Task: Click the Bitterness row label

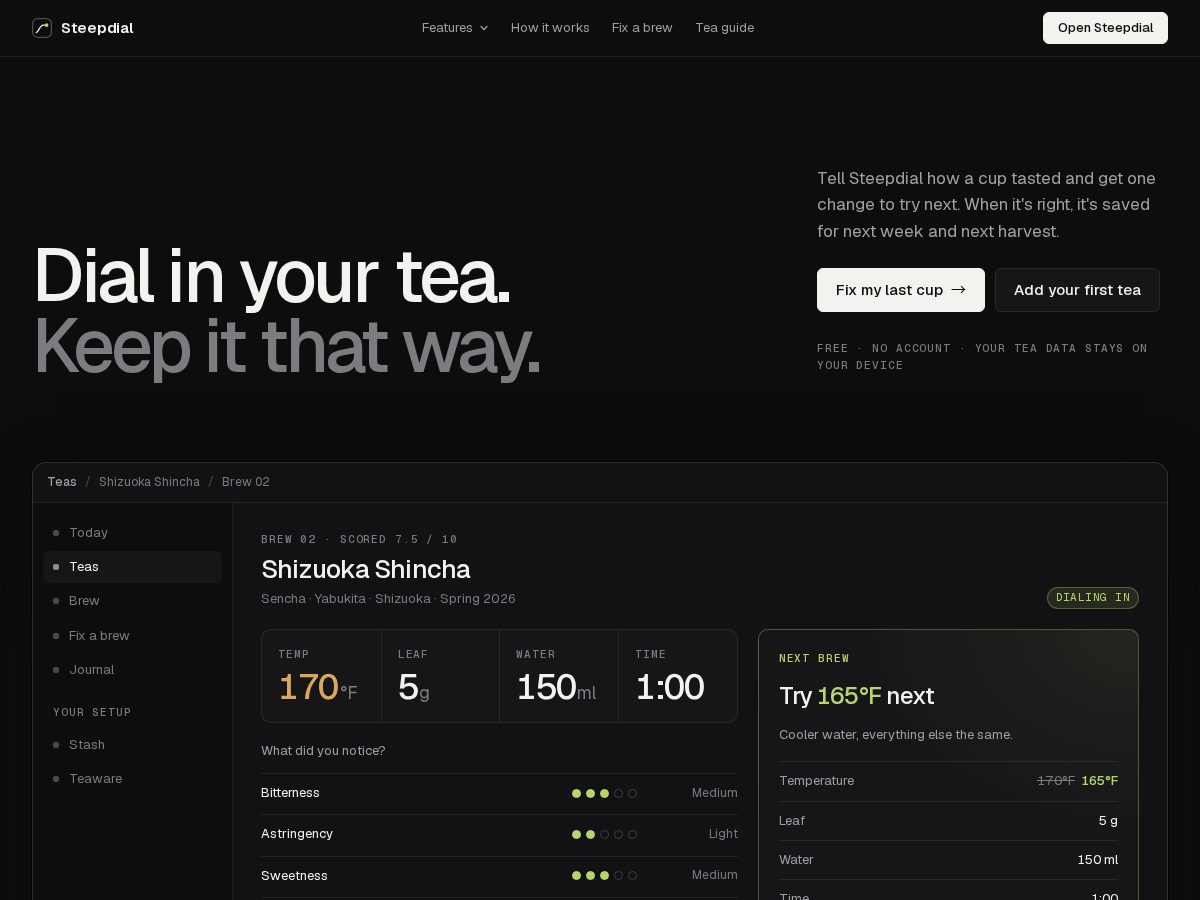Action: [290, 793]
